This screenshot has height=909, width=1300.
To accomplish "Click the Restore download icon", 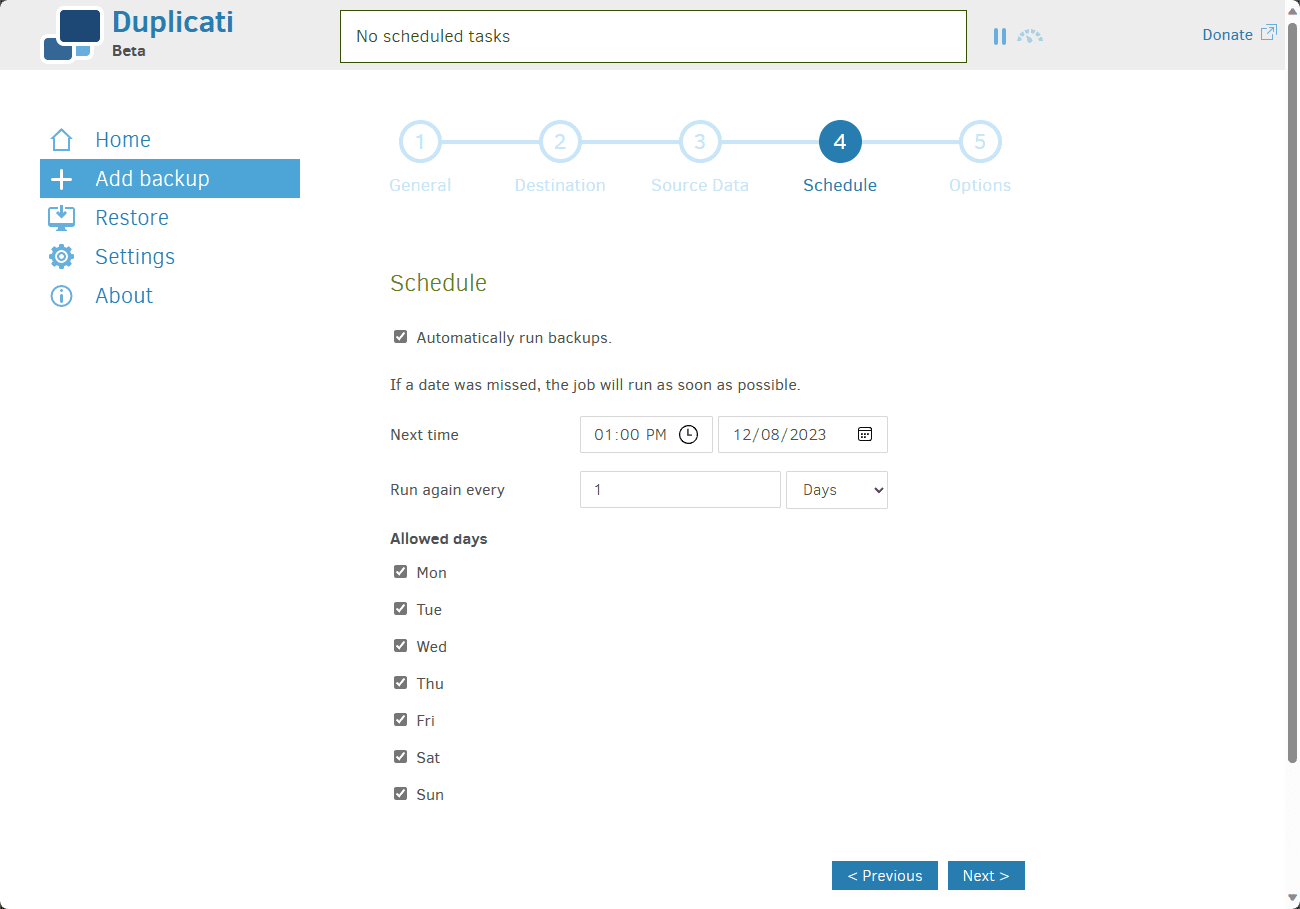I will pyautogui.click(x=62, y=218).
